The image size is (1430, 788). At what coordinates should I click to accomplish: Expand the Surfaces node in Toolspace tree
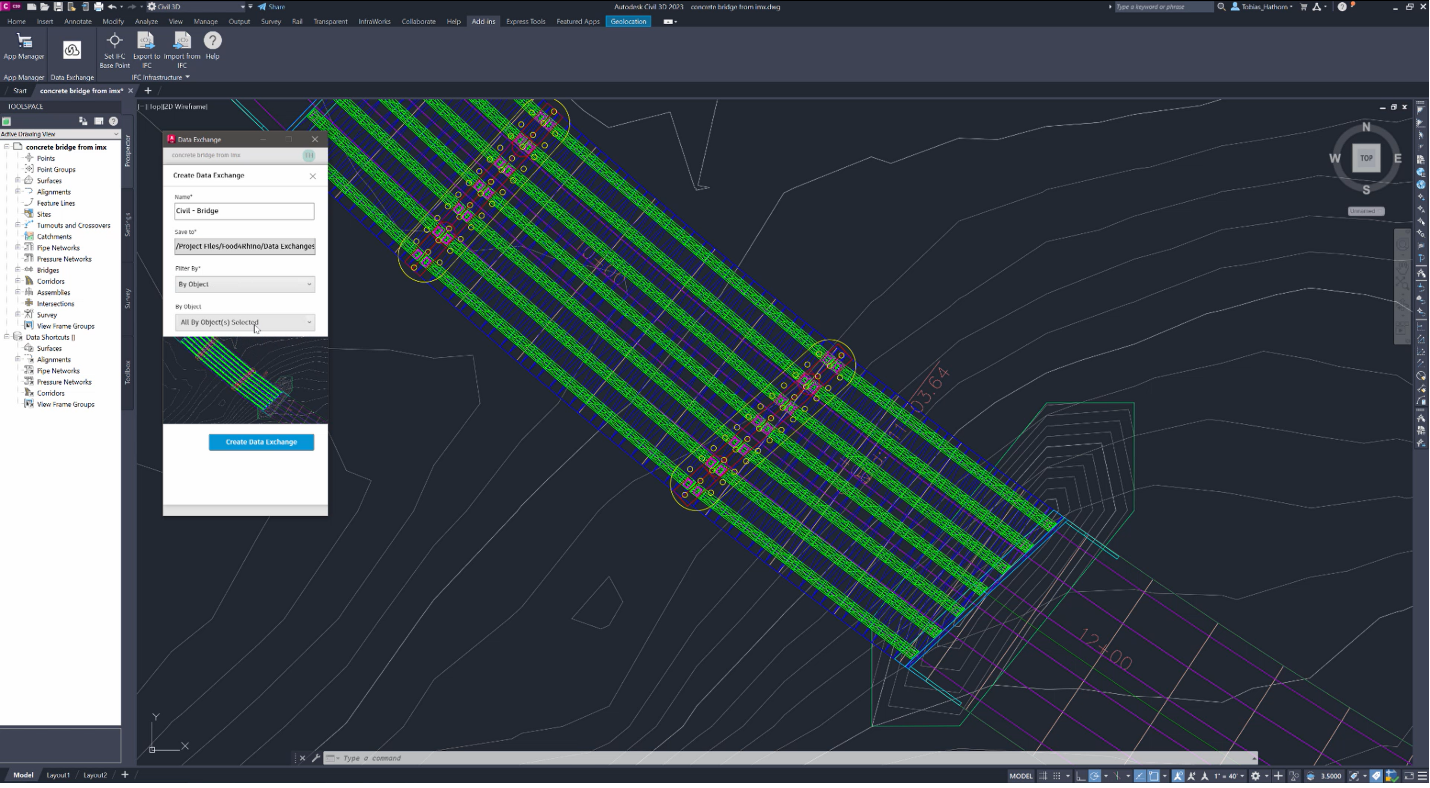coord(17,181)
